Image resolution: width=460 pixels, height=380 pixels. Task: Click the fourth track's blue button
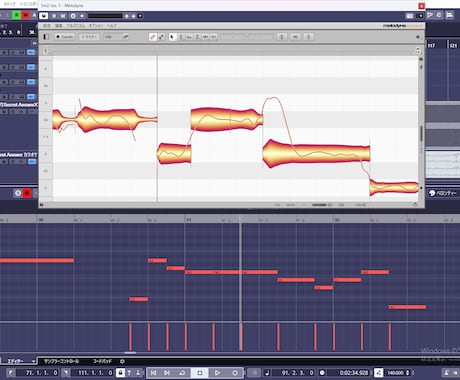[31, 97]
